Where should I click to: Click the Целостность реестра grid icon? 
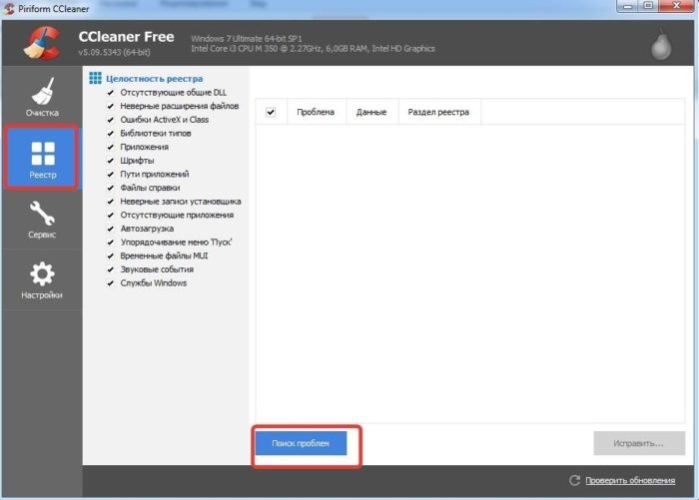click(x=95, y=78)
